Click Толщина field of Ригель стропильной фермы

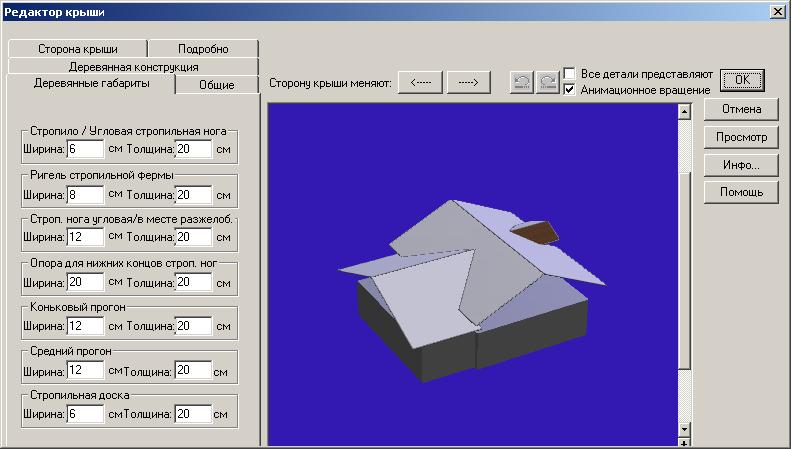[x=193, y=195]
